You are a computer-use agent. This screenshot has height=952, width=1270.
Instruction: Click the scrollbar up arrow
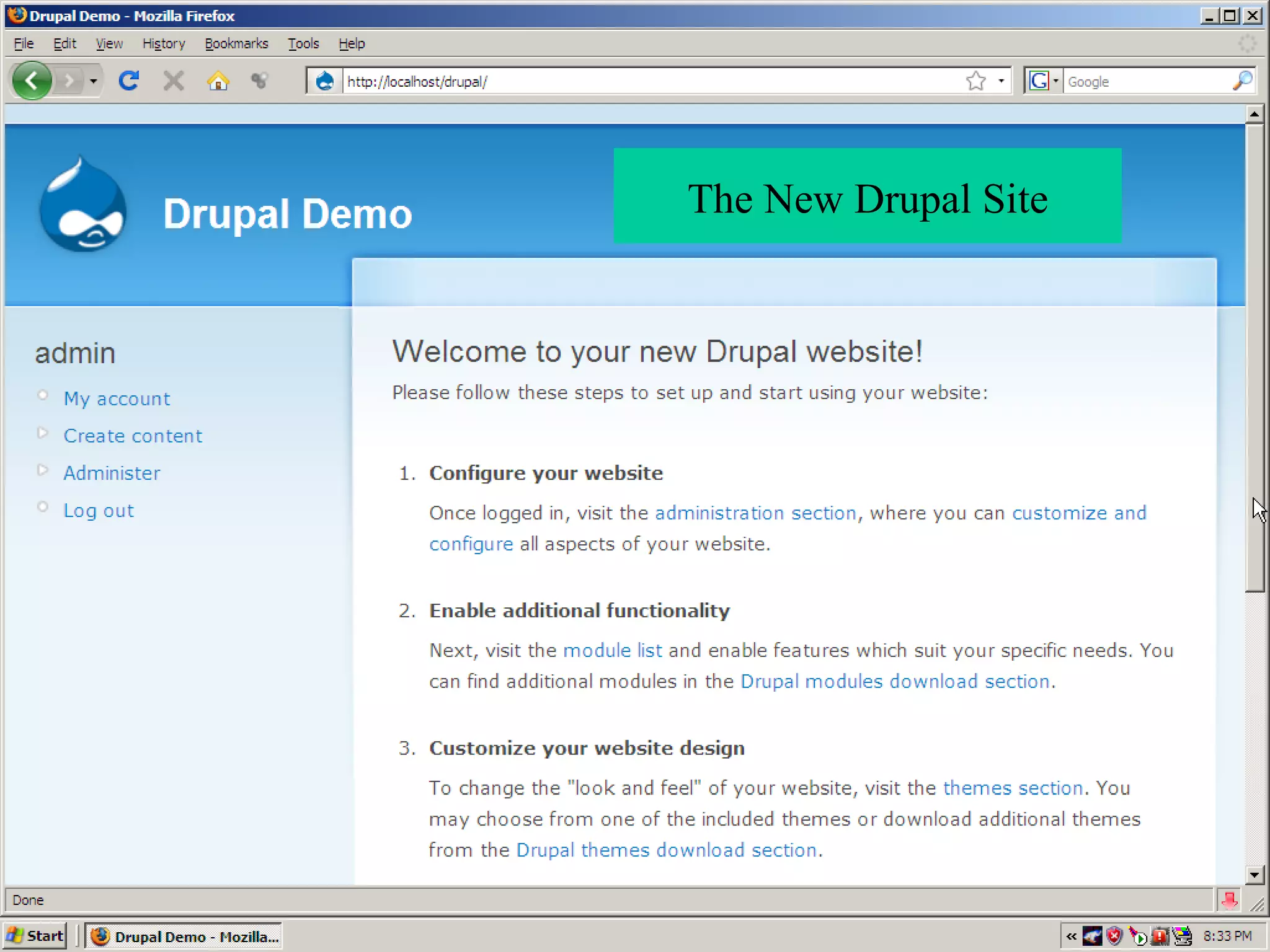click(1254, 114)
